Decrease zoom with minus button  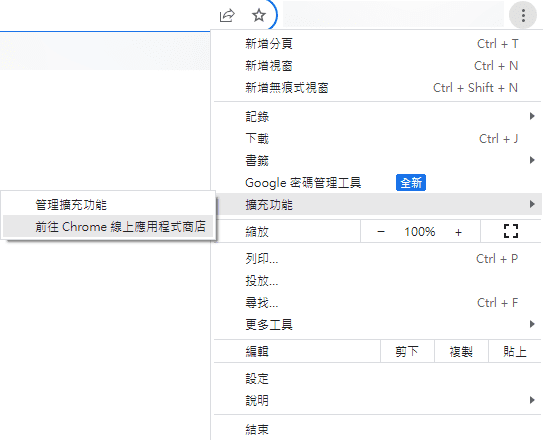pyautogui.click(x=381, y=232)
